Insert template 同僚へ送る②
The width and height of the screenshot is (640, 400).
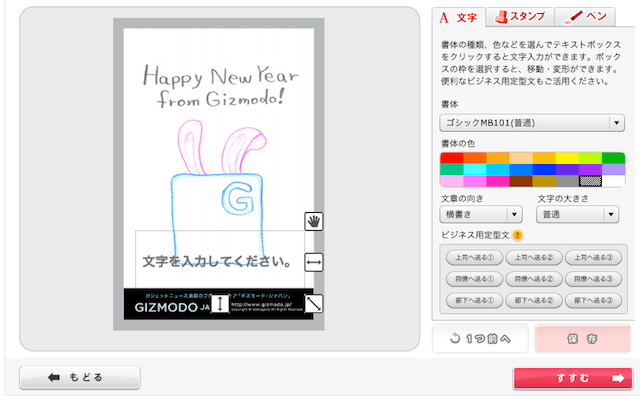coord(534,279)
